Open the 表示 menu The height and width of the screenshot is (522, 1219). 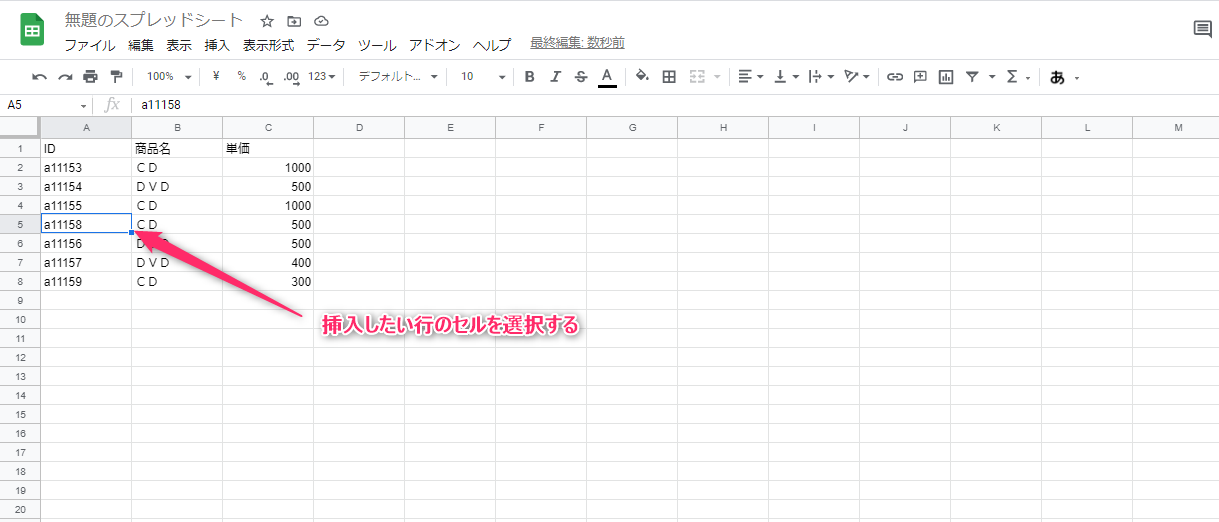[179, 45]
